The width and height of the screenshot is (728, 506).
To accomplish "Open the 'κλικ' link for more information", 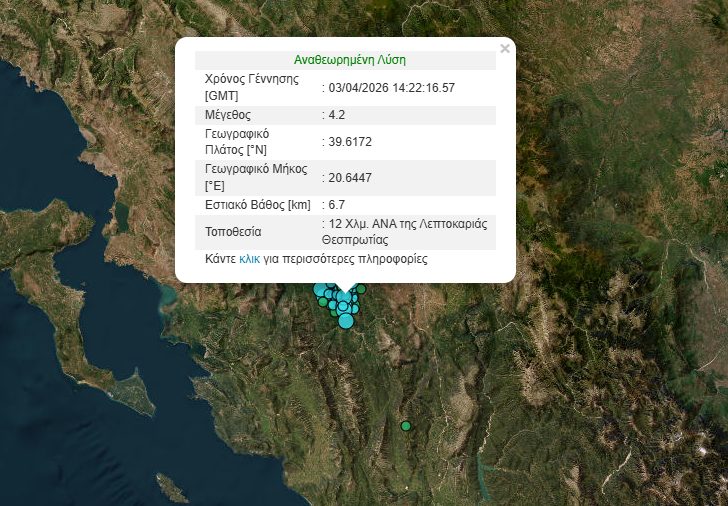I will (x=250, y=259).
